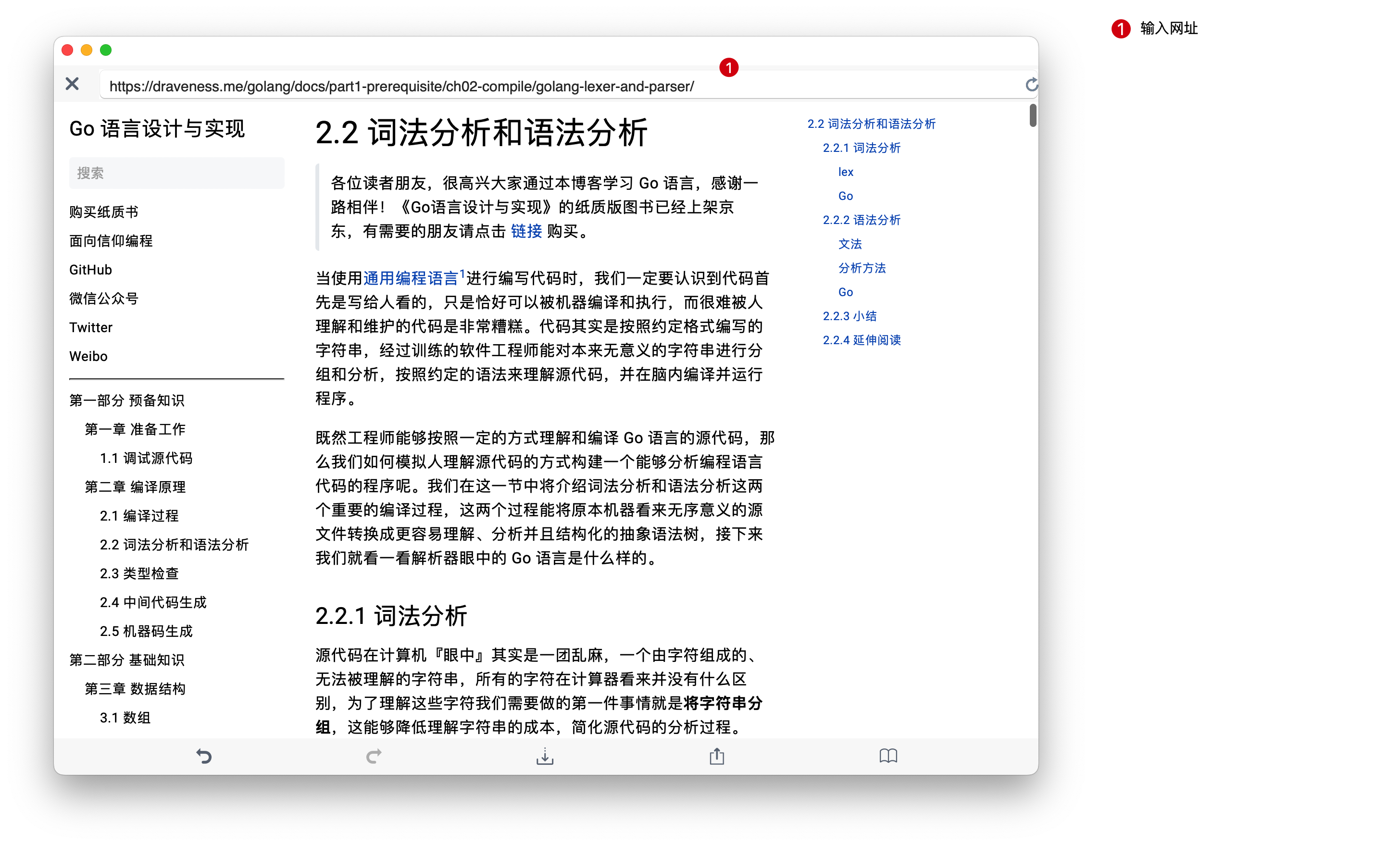Open the Weibo link
The image size is (1400, 846).
pos(88,356)
